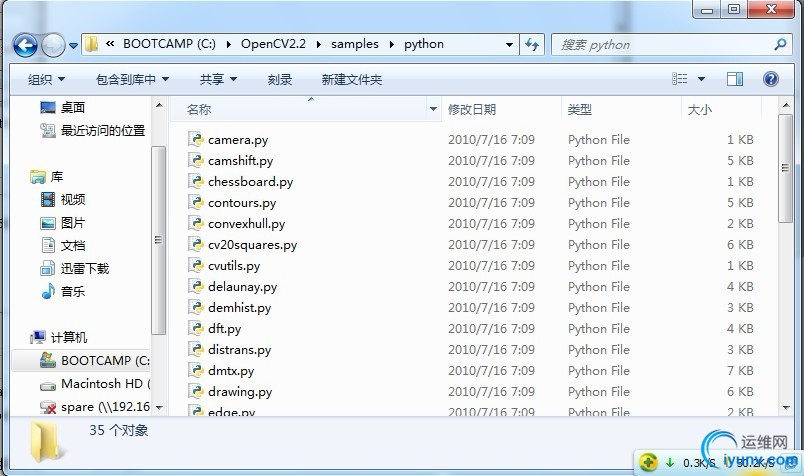Select the dmtx.py file name

coord(231,371)
